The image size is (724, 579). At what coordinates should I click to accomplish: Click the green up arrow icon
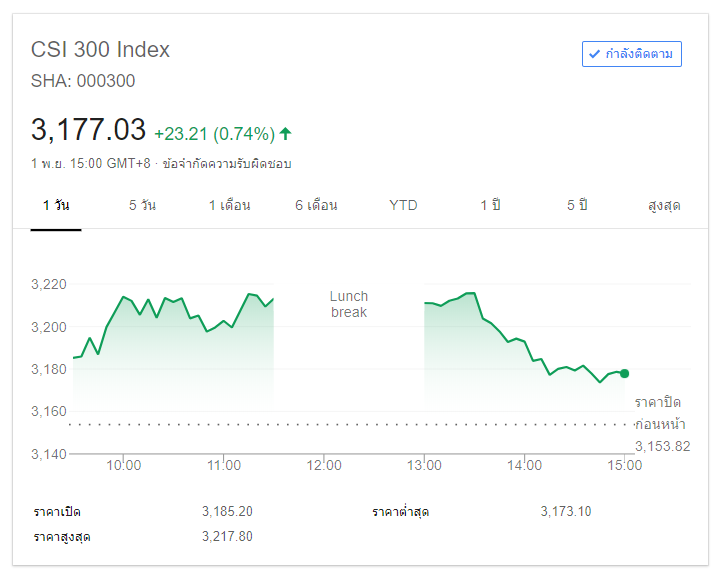286,133
